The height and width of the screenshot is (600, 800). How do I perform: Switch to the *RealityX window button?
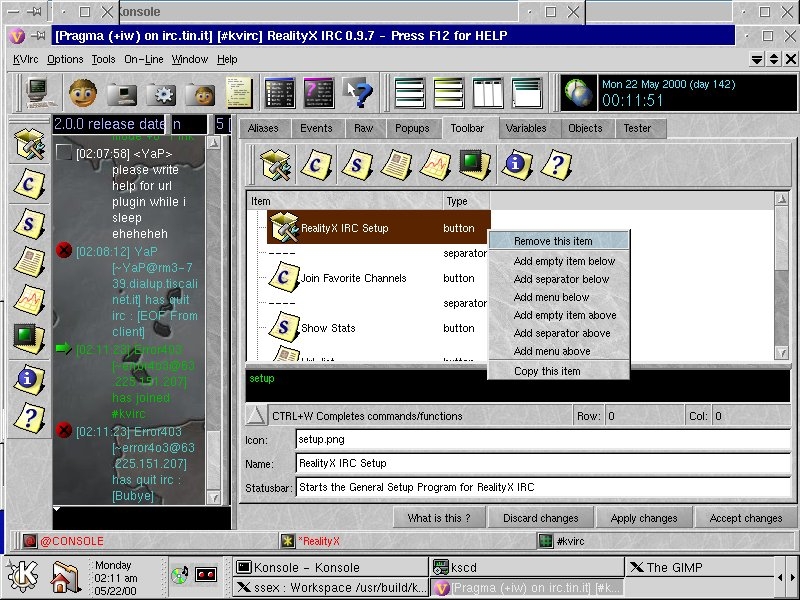tap(406, 541)
